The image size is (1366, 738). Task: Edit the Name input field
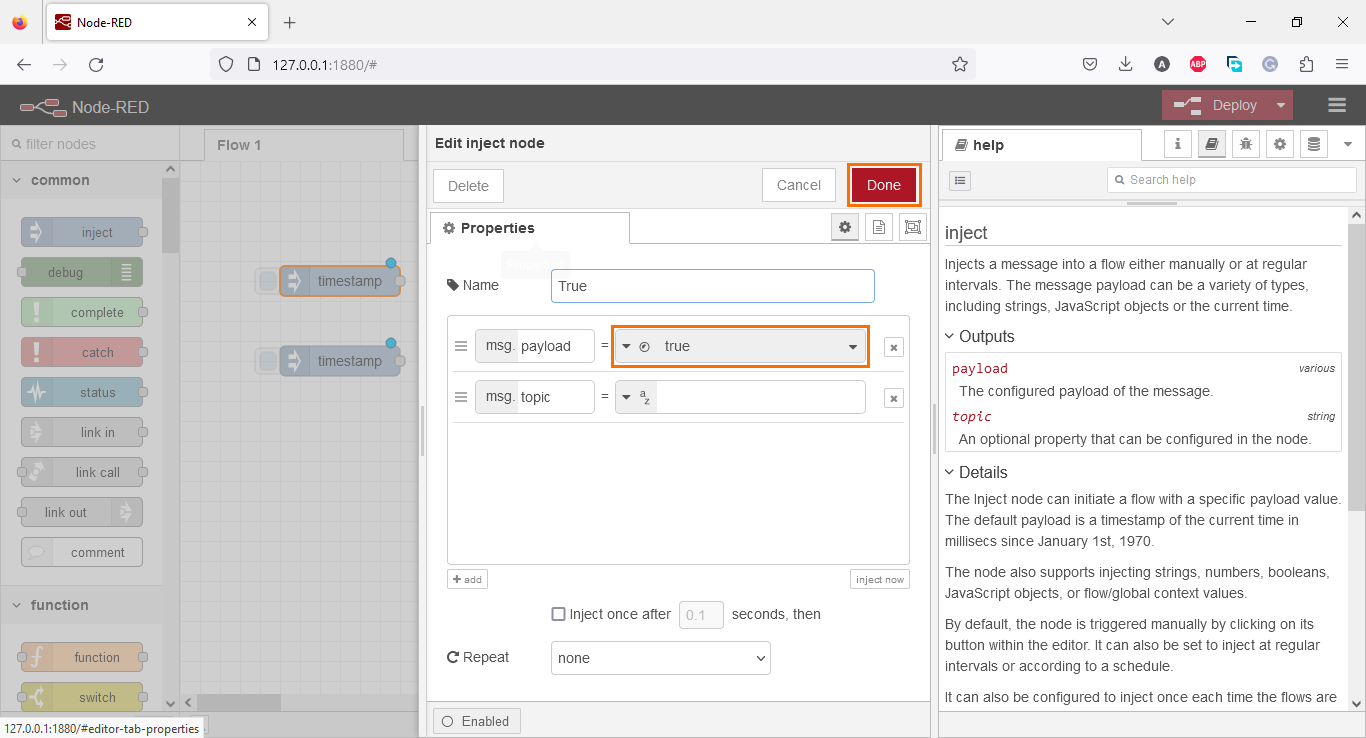point(713,286)
